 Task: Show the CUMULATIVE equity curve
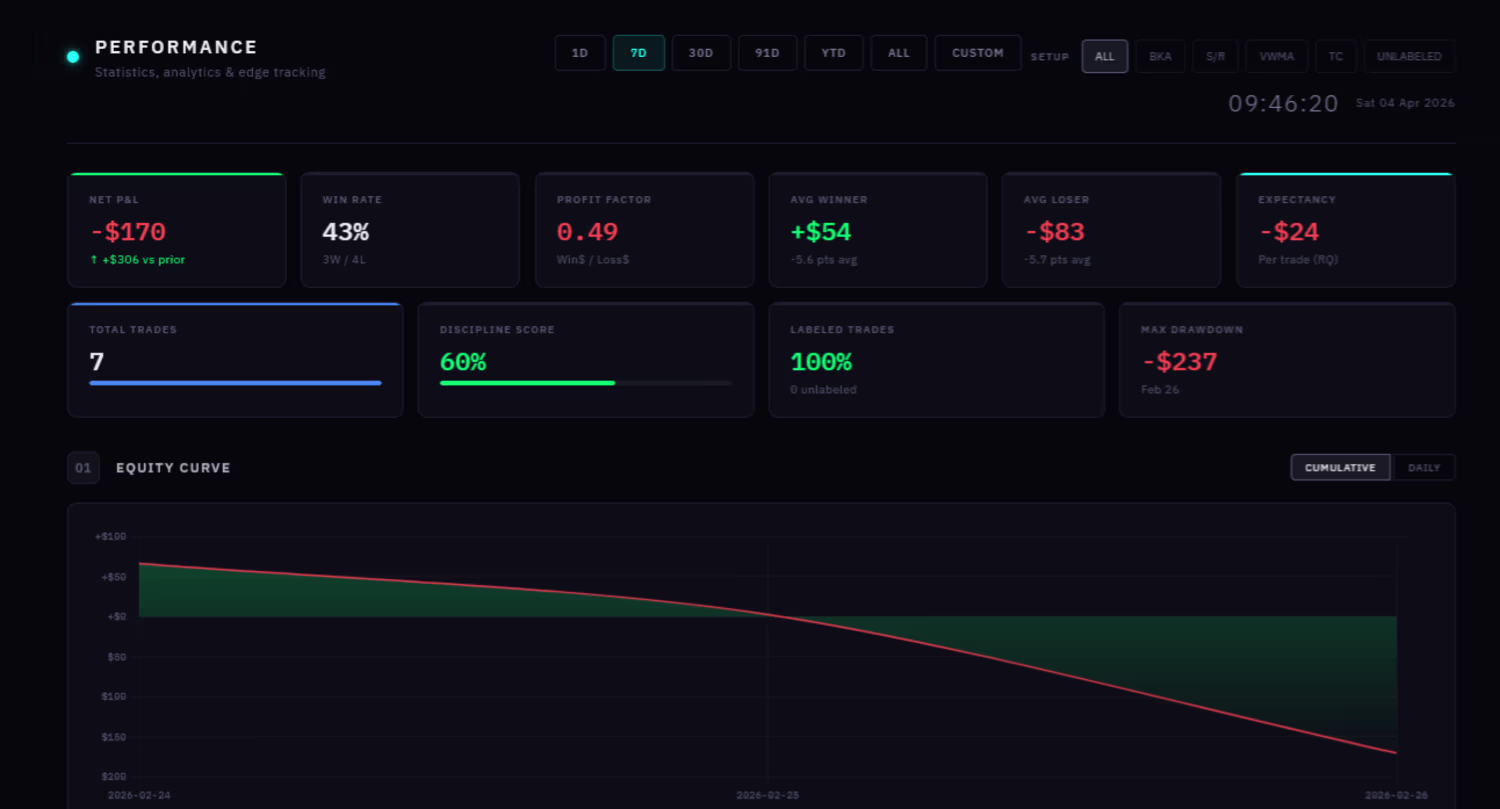(x=1340, y=467)
